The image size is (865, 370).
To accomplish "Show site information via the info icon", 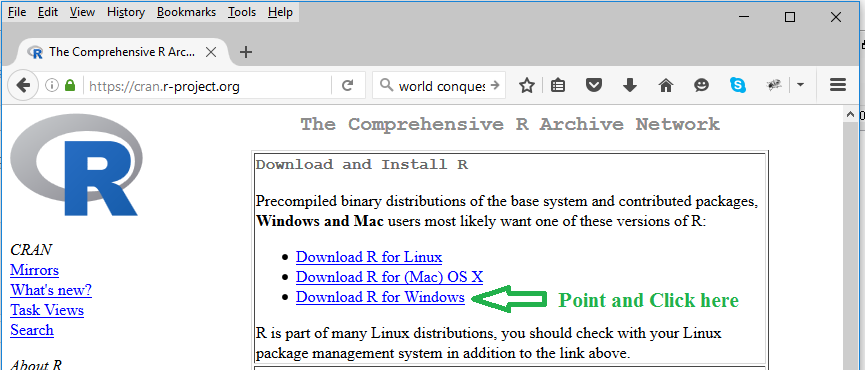I will (x=52, y=85).
